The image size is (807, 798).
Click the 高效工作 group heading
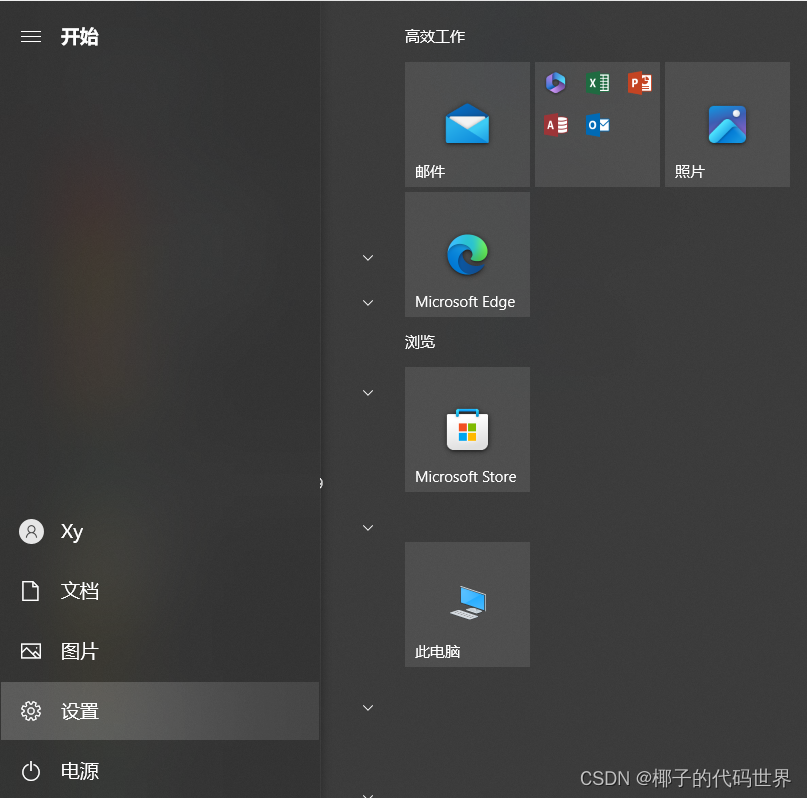435,37
